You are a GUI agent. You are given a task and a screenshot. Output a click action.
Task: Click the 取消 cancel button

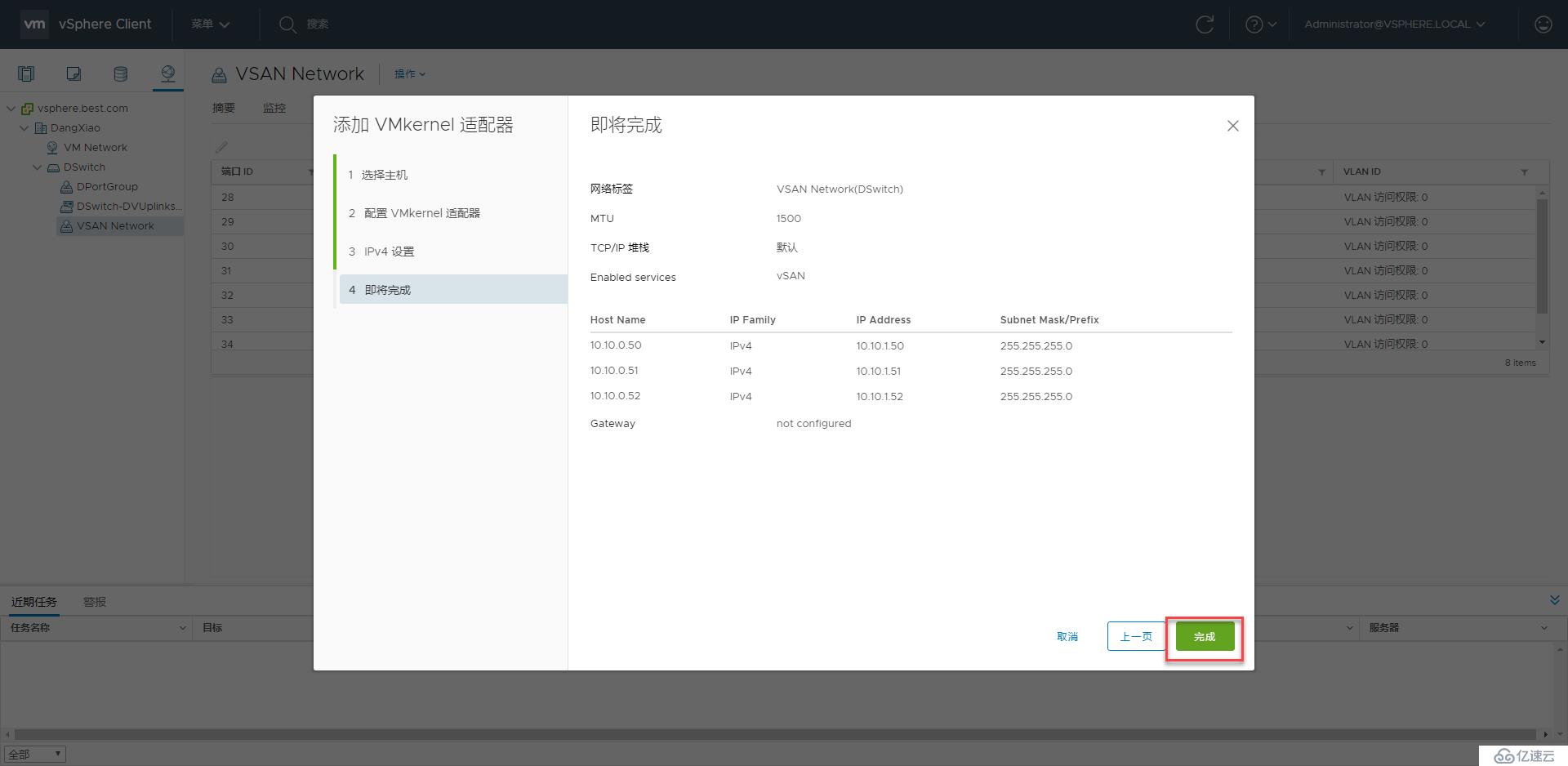pos(1067,637)
